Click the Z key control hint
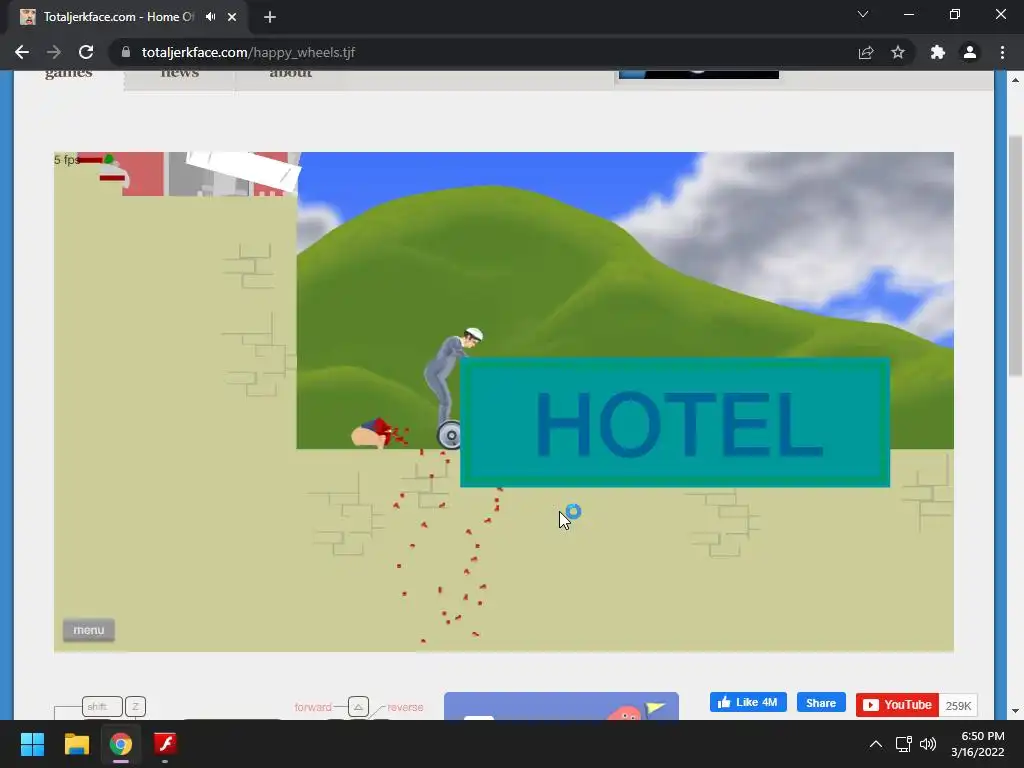 click(x=135, y=707)
